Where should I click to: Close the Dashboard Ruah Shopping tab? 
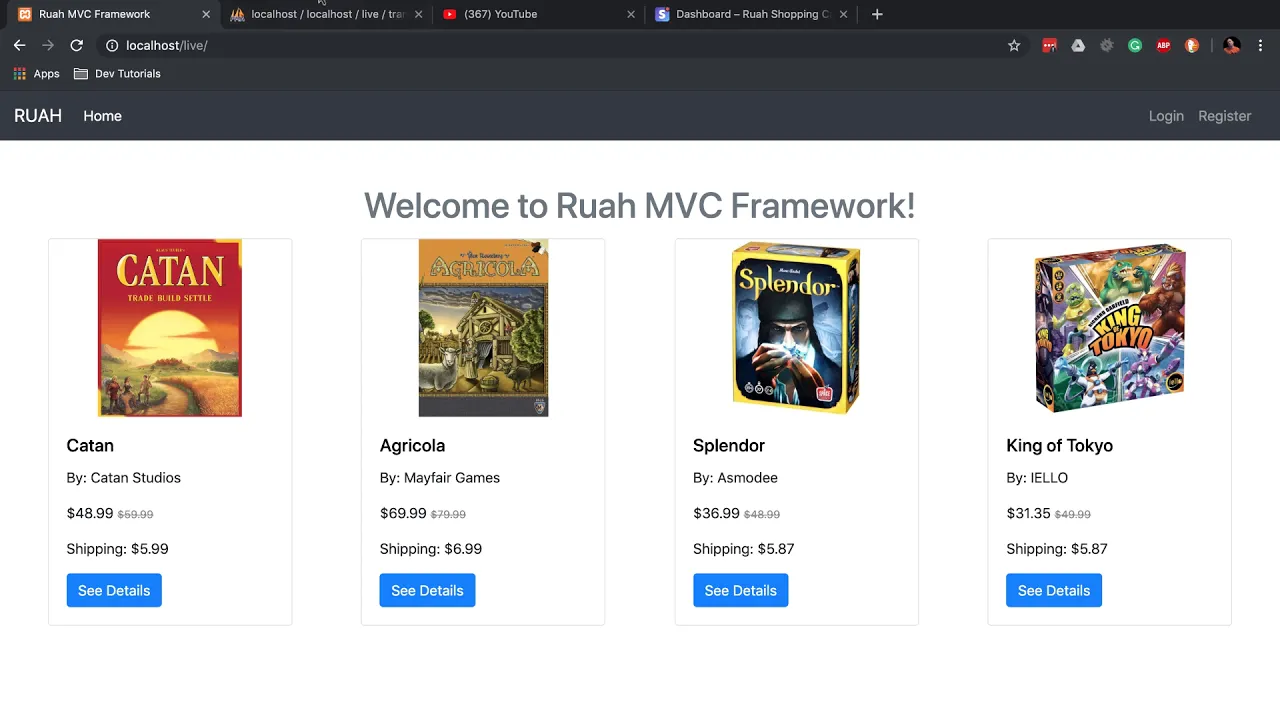[843, 14]
